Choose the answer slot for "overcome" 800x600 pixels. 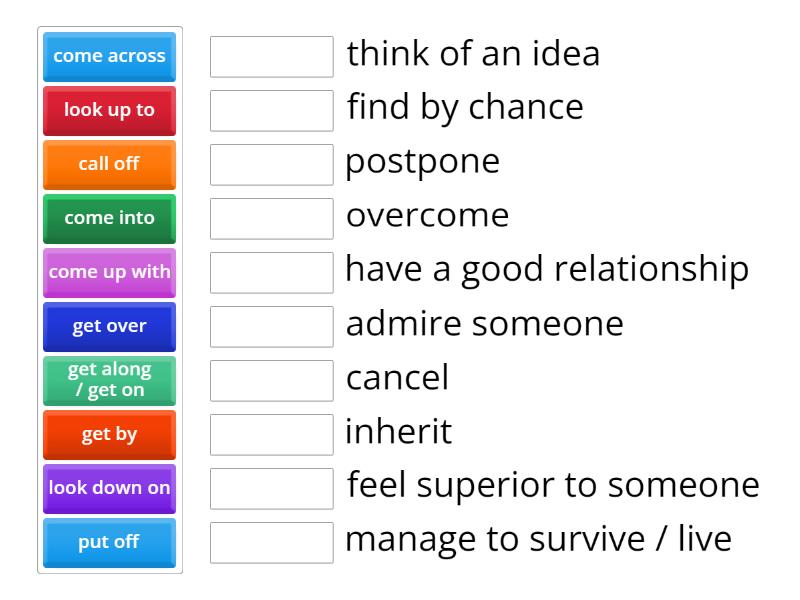tap(271, 219)
